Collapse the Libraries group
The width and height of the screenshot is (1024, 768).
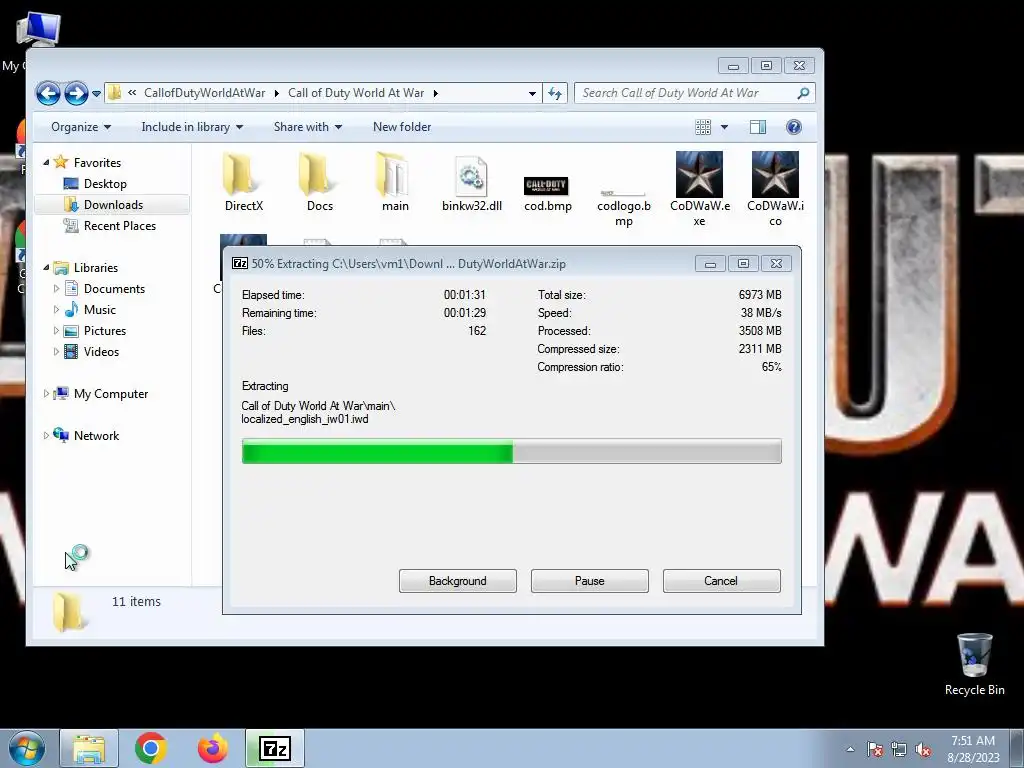pos(46,267)
